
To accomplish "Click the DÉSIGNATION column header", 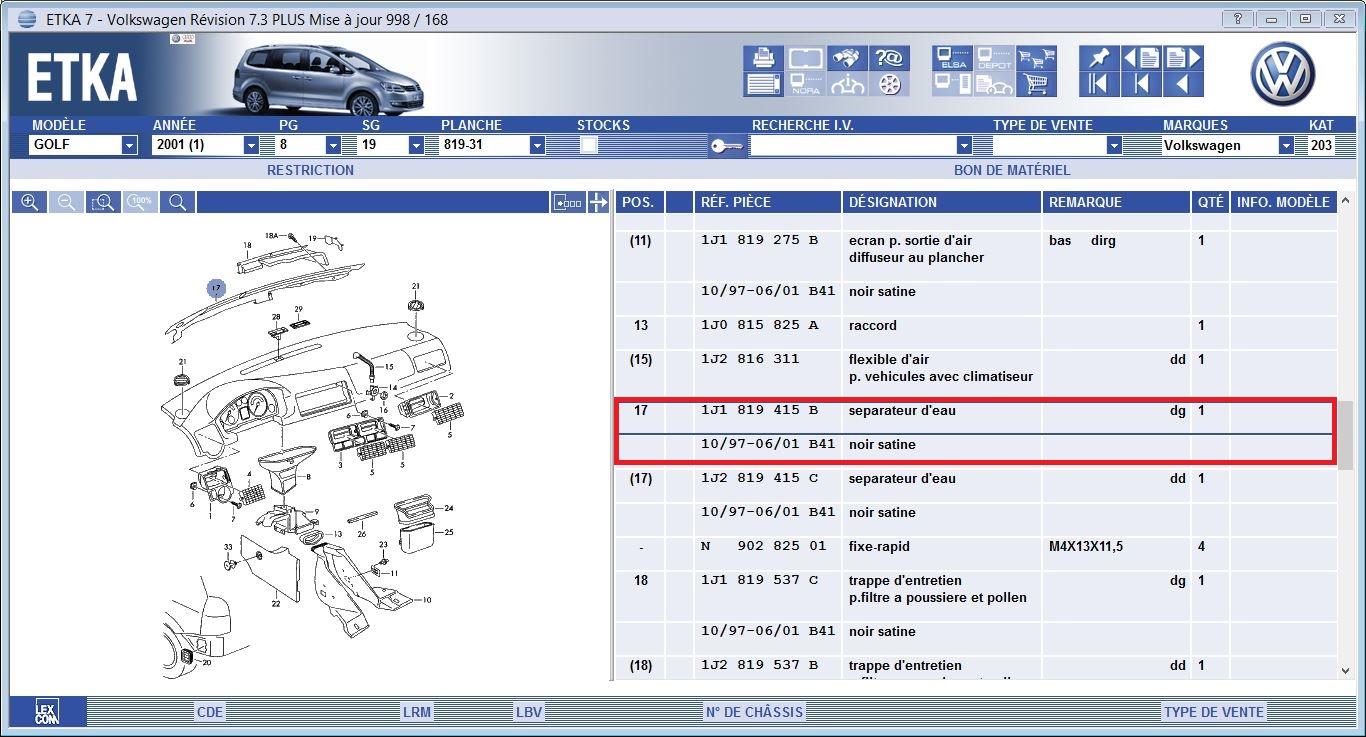I will click(942, 202).
